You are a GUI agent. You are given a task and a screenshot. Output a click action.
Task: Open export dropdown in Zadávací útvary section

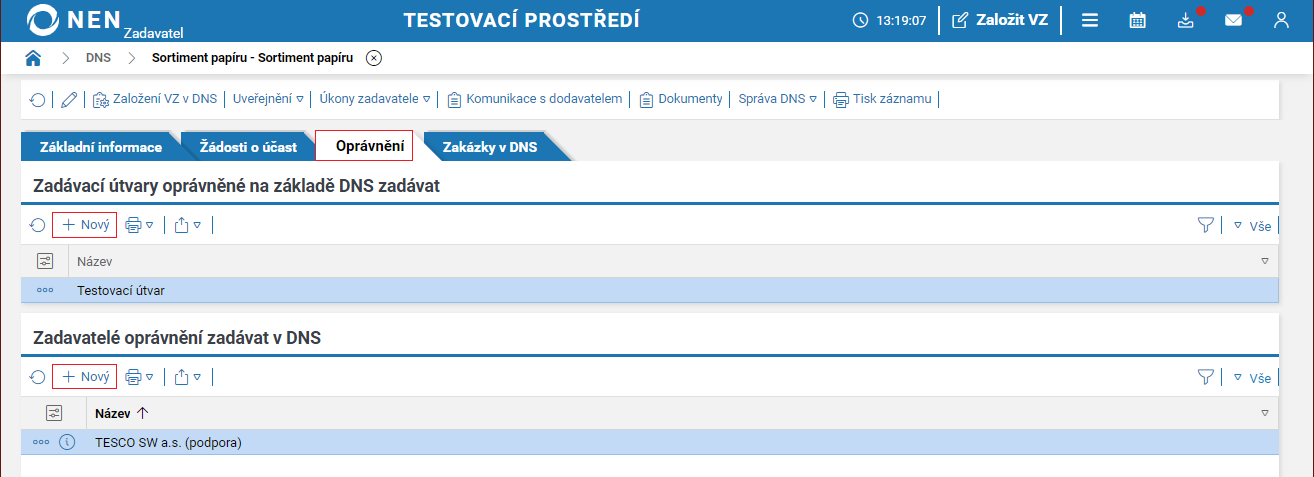point(188,226)
